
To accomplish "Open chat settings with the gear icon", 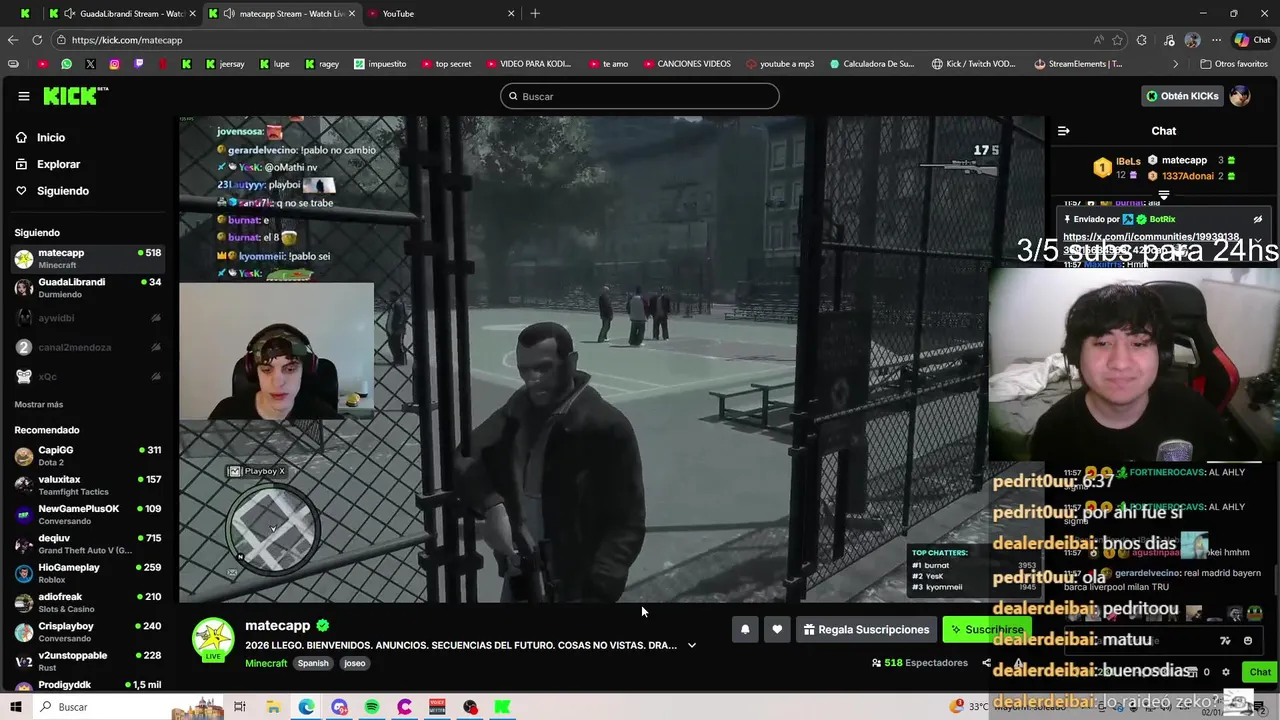I will click(x=1226, y=672).
